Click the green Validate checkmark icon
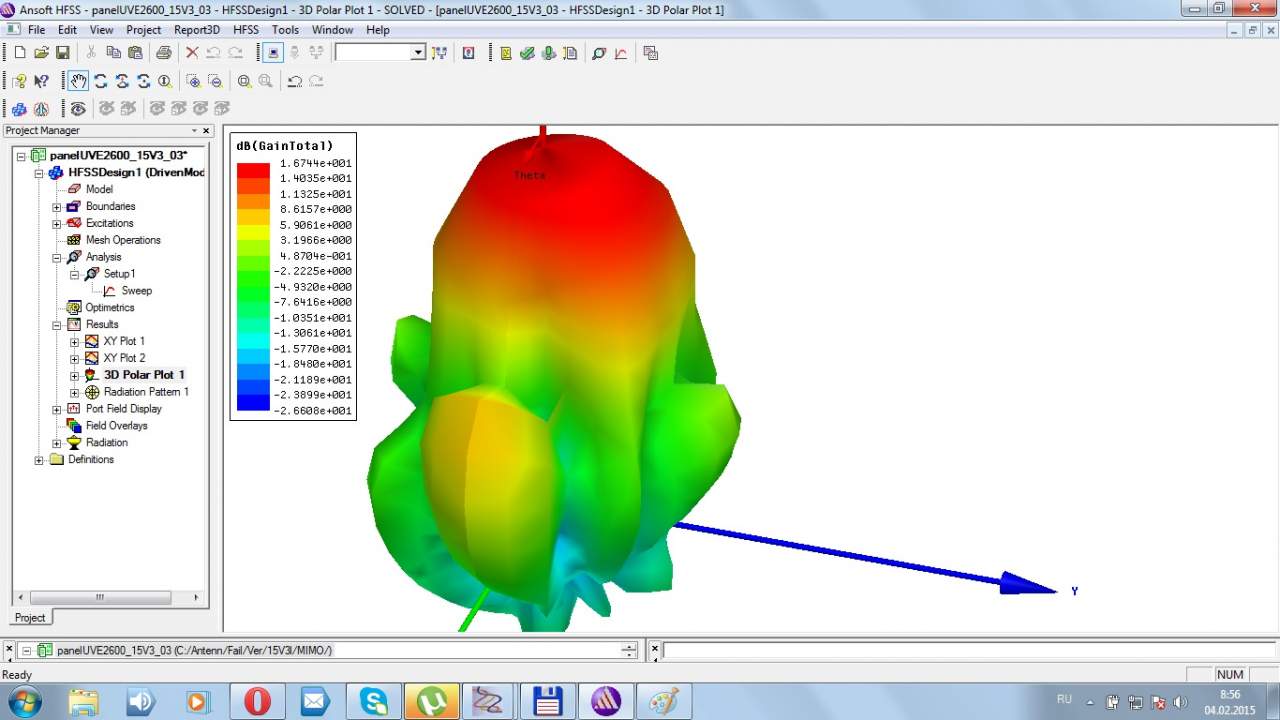 [x=527, y=53]
